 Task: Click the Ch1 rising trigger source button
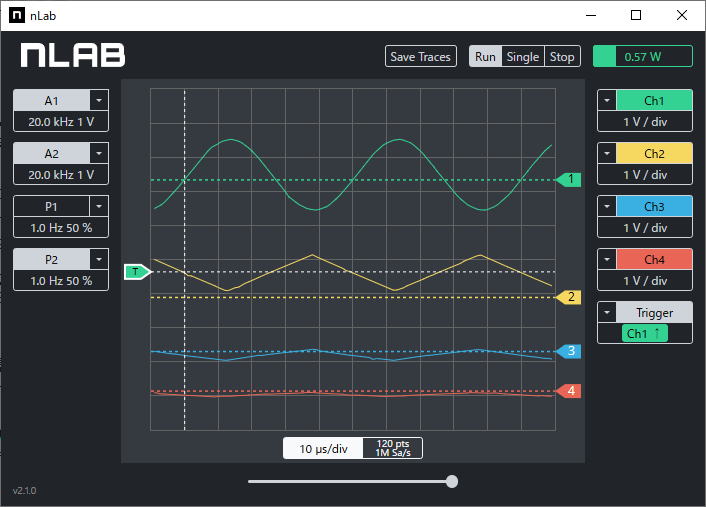[644, 334]
